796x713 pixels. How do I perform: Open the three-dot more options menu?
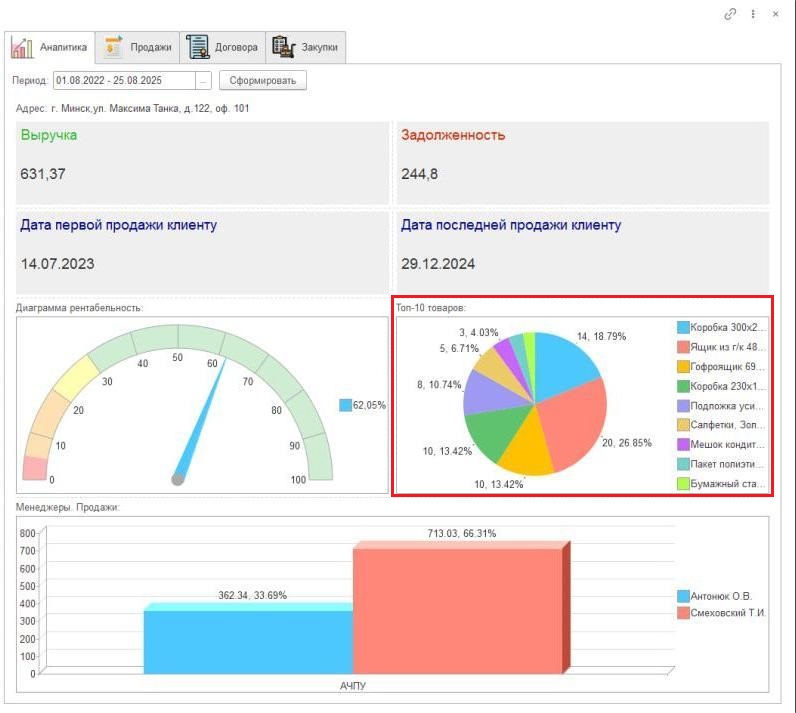tap(753, 14)
